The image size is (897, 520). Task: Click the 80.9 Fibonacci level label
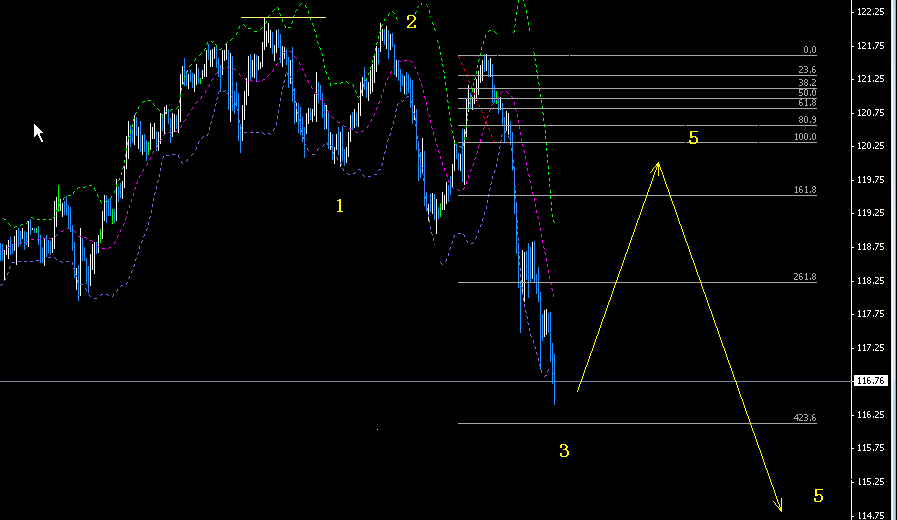pyautogui.click(x=807, y=120)
